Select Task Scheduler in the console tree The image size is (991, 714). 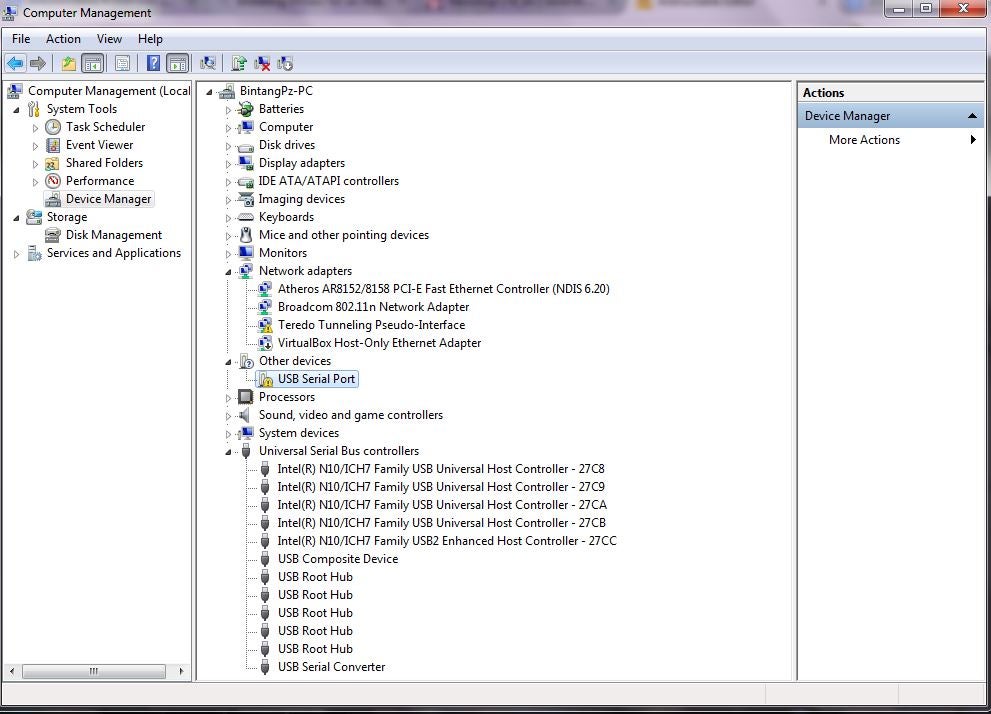point(106,127)
